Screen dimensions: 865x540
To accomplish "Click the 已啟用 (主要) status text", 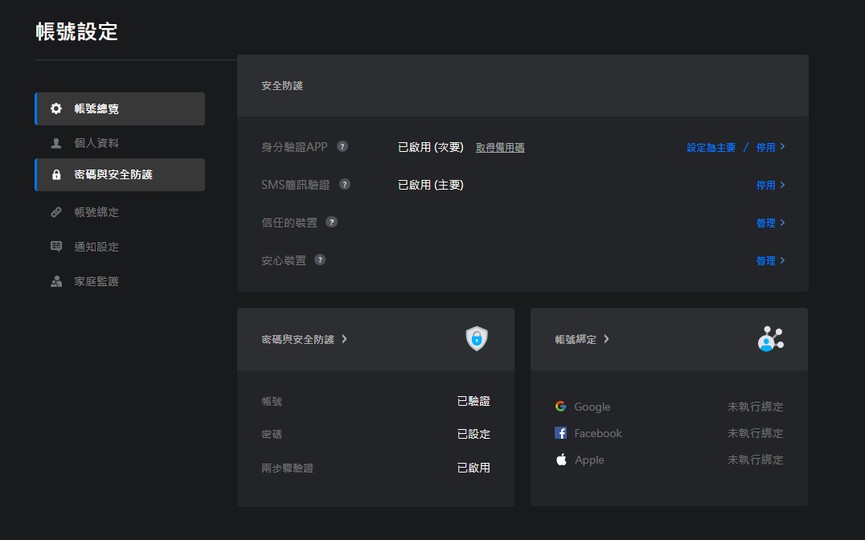I will pos(431,185).
